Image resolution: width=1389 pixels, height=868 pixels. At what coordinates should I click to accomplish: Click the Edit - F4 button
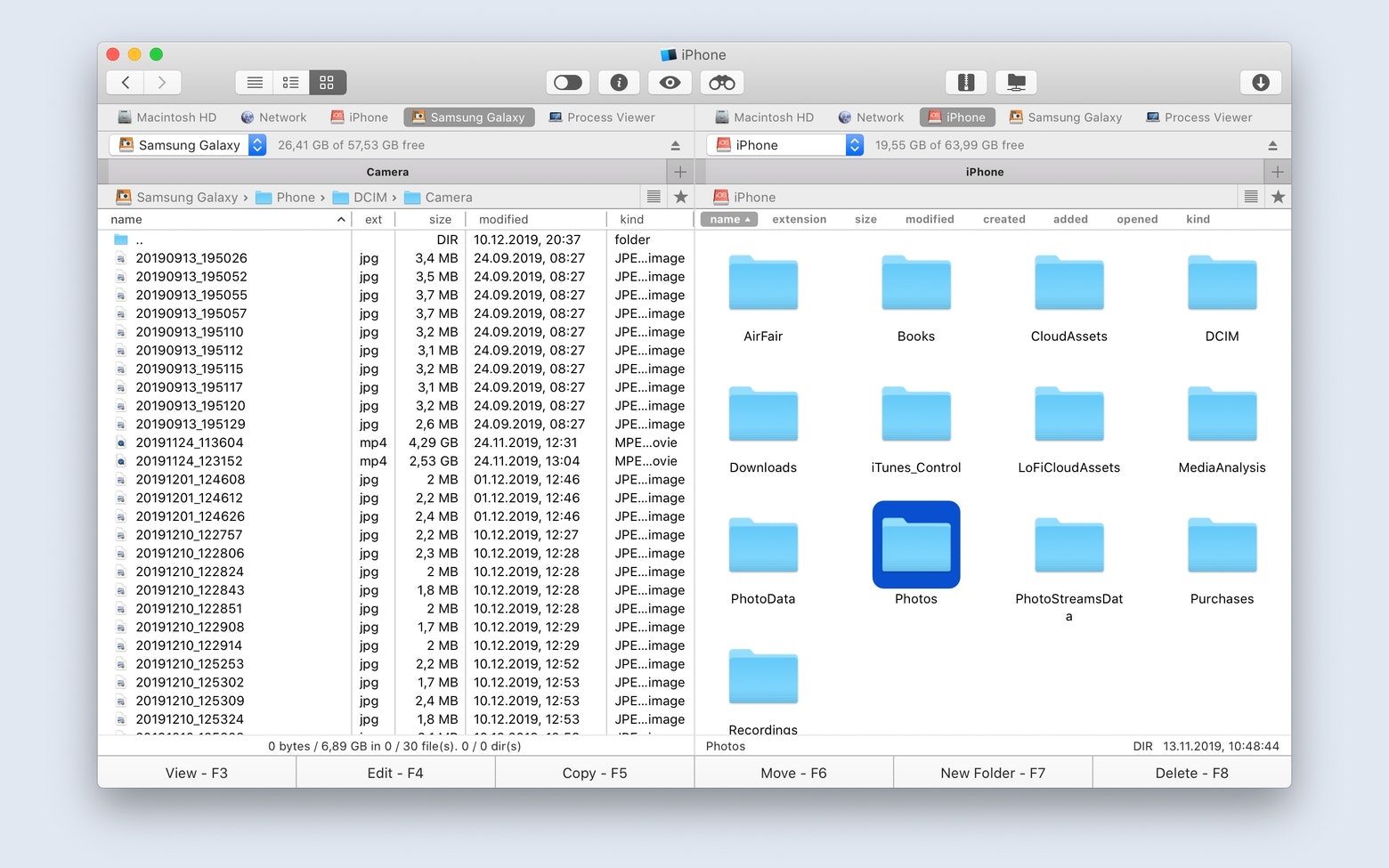[395, 773]
